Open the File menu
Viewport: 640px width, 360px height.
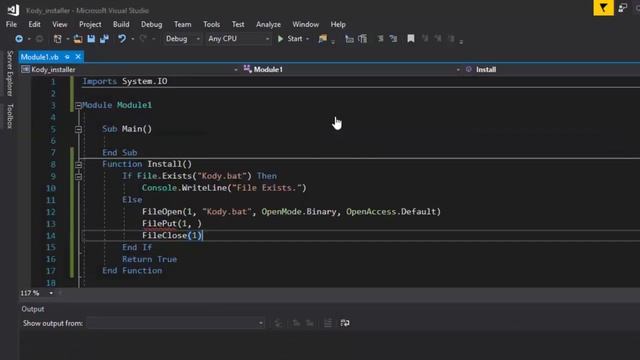(11, 24)
